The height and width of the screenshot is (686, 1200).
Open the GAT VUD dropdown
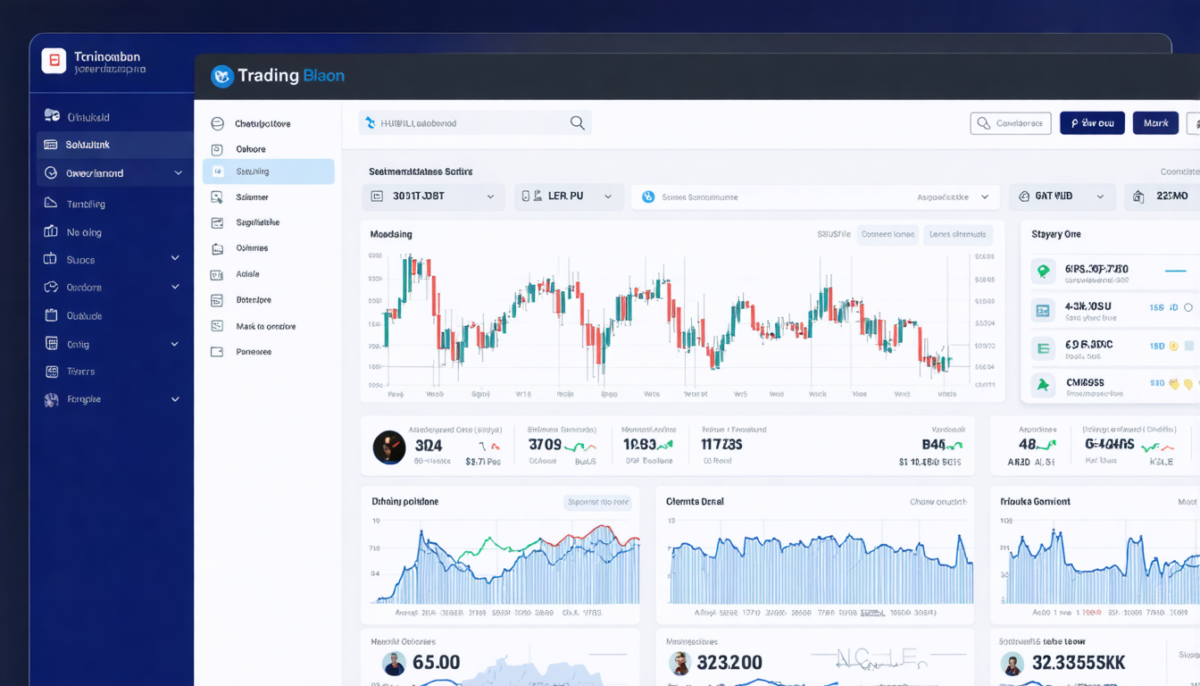click(x=1062, y=197)
